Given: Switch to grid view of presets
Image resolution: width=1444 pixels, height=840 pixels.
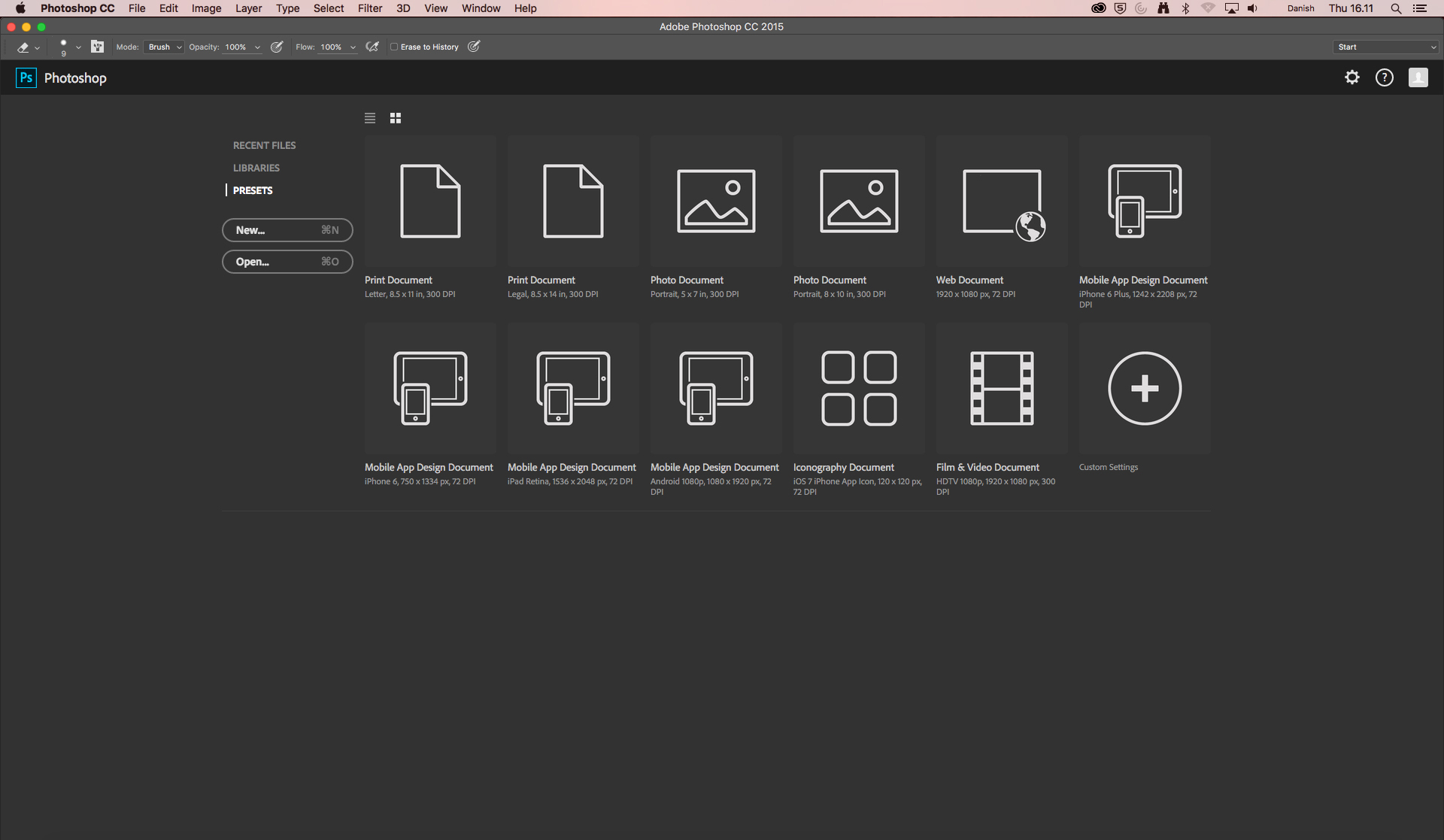Looking at the screenshot, I should point(395,118).
